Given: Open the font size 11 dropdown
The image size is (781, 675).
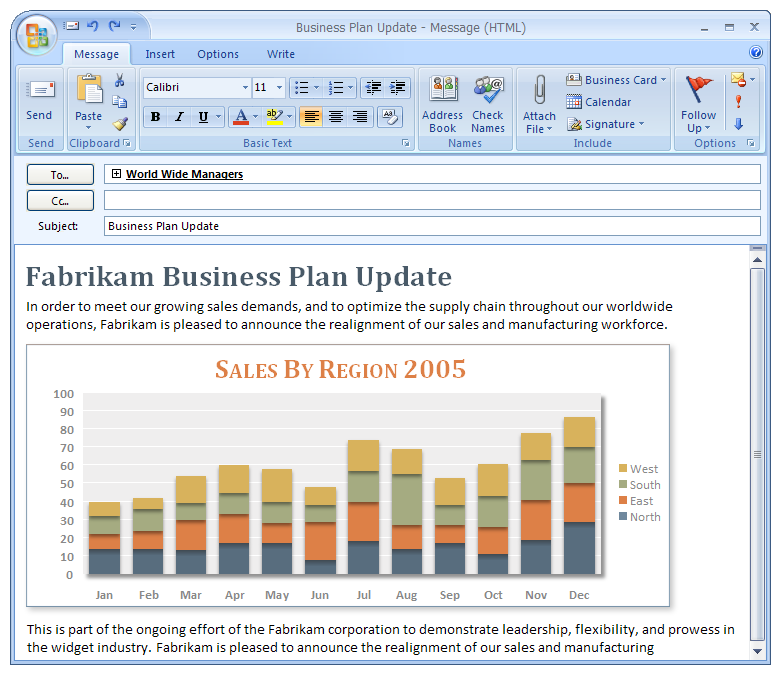Looking at the screenshot, I should pyautogui.click(x=279, y=87).
